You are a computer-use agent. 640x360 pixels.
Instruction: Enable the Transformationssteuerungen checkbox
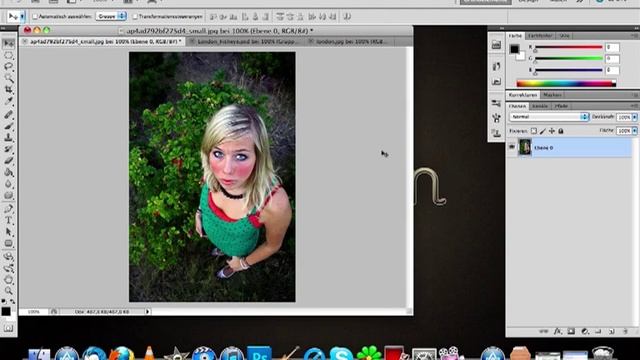click(x=134, y=17)
